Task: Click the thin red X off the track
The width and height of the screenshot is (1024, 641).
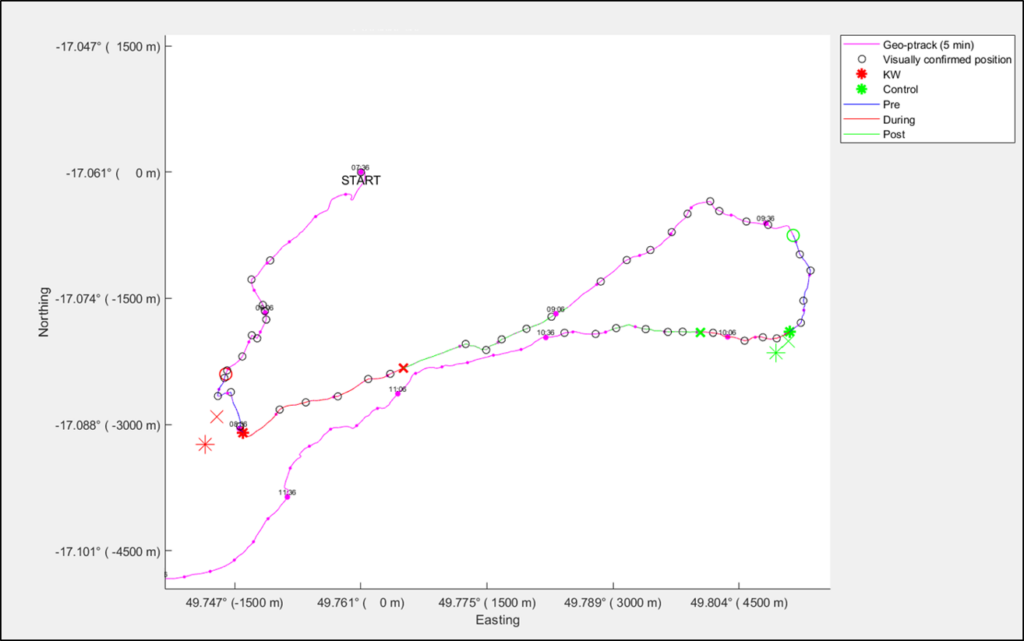Action: tap(217, 416)
